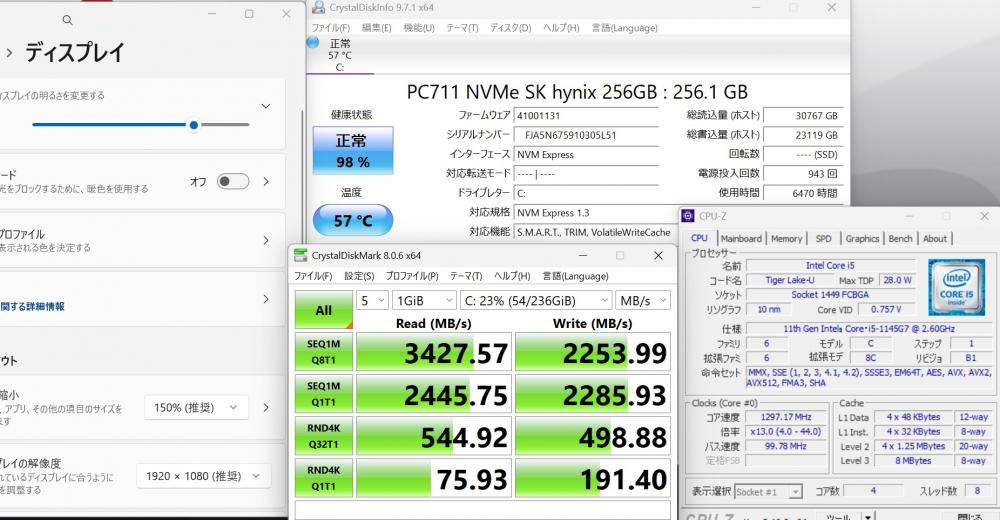Click the green All benchmark button
The width and height of the screenshot is (1000, 520).
323,310
